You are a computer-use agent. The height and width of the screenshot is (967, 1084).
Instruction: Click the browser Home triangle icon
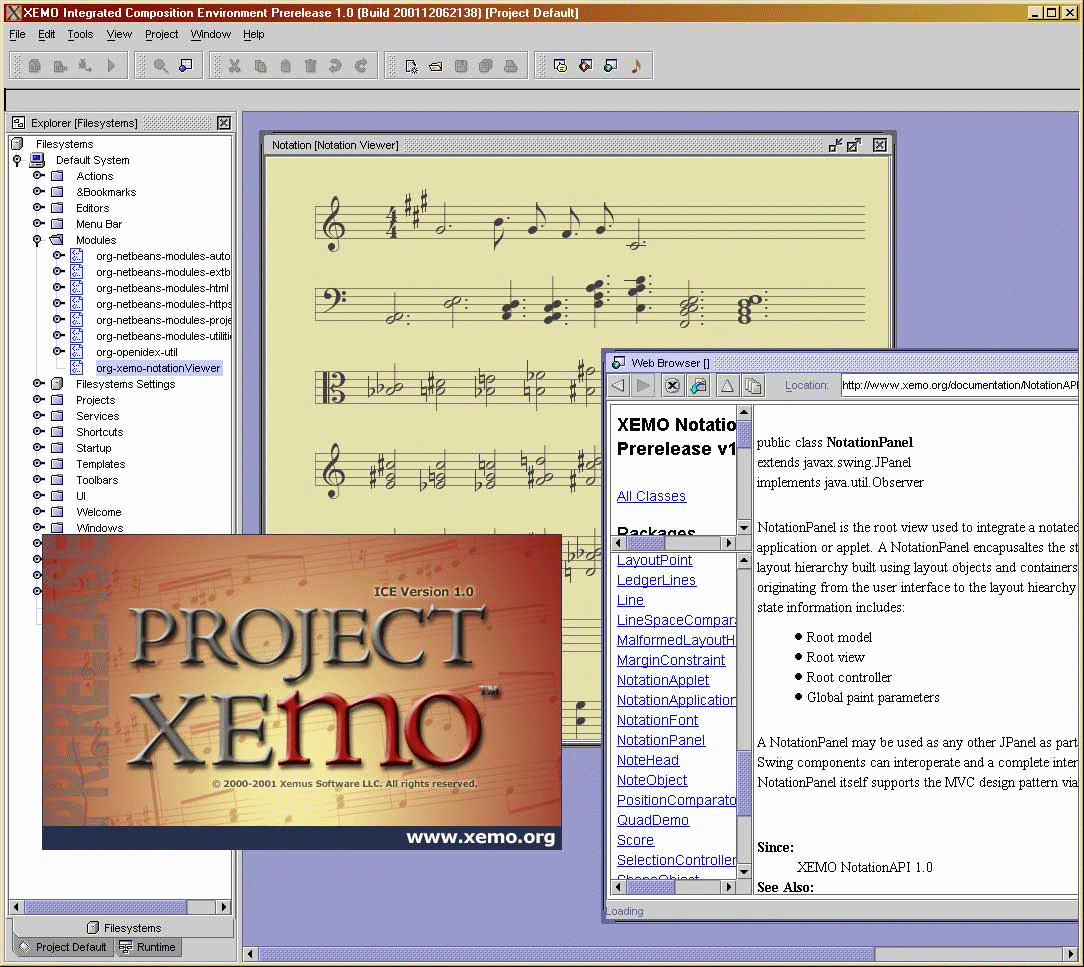tap(727, 386)
